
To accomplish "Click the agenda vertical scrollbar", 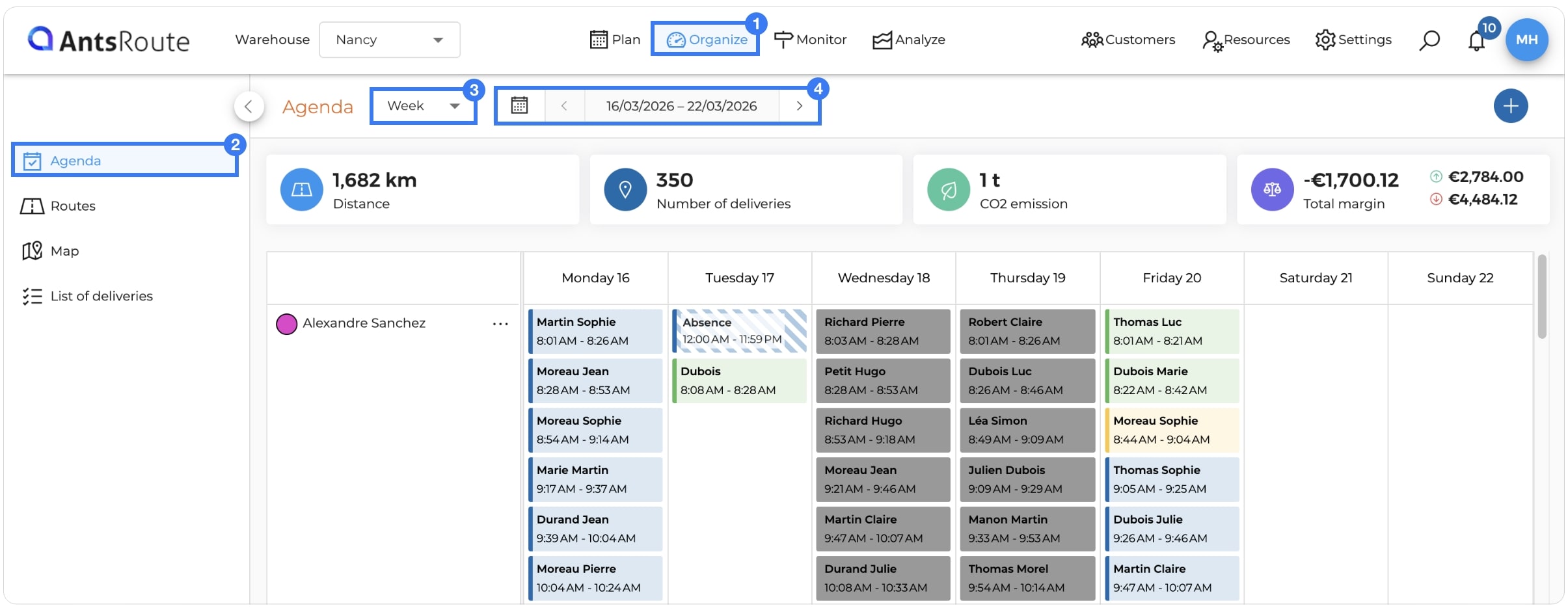I will (x=1542, y=297).
